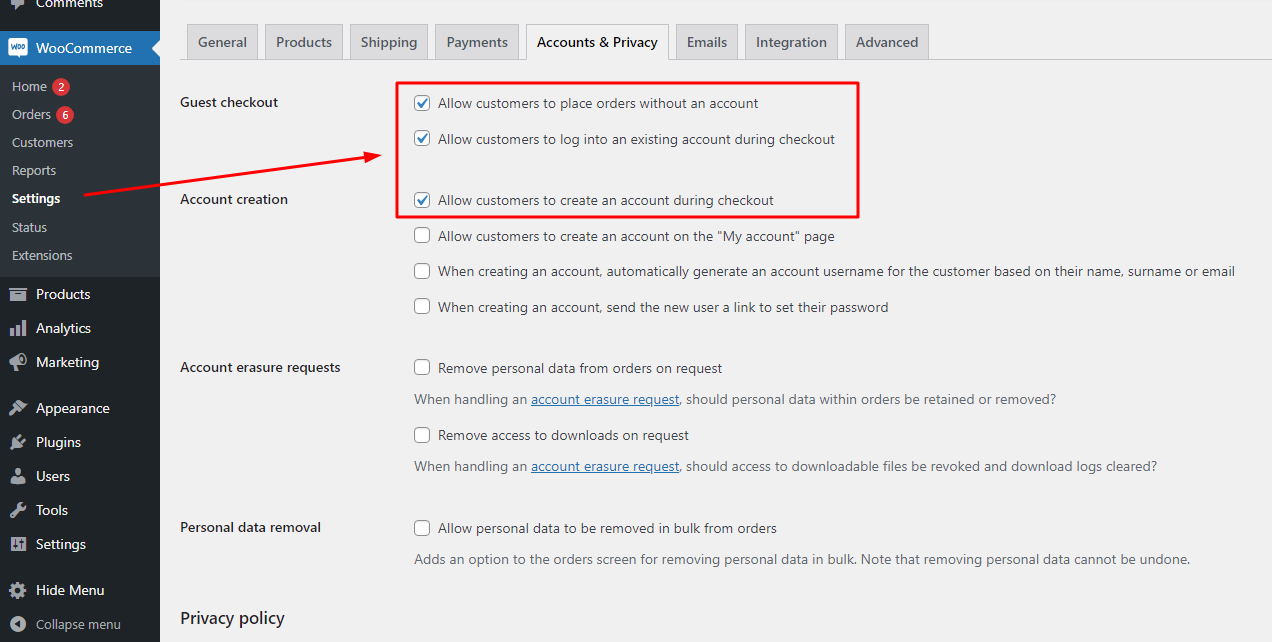Click the WooCommerce logo icon in sidebar
This screenshot has width=1272, height=642.
18,47
